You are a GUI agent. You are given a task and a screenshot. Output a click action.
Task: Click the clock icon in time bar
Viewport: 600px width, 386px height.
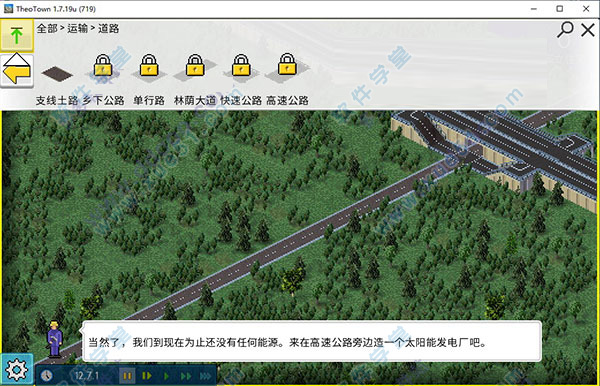(x=47, y=375)
